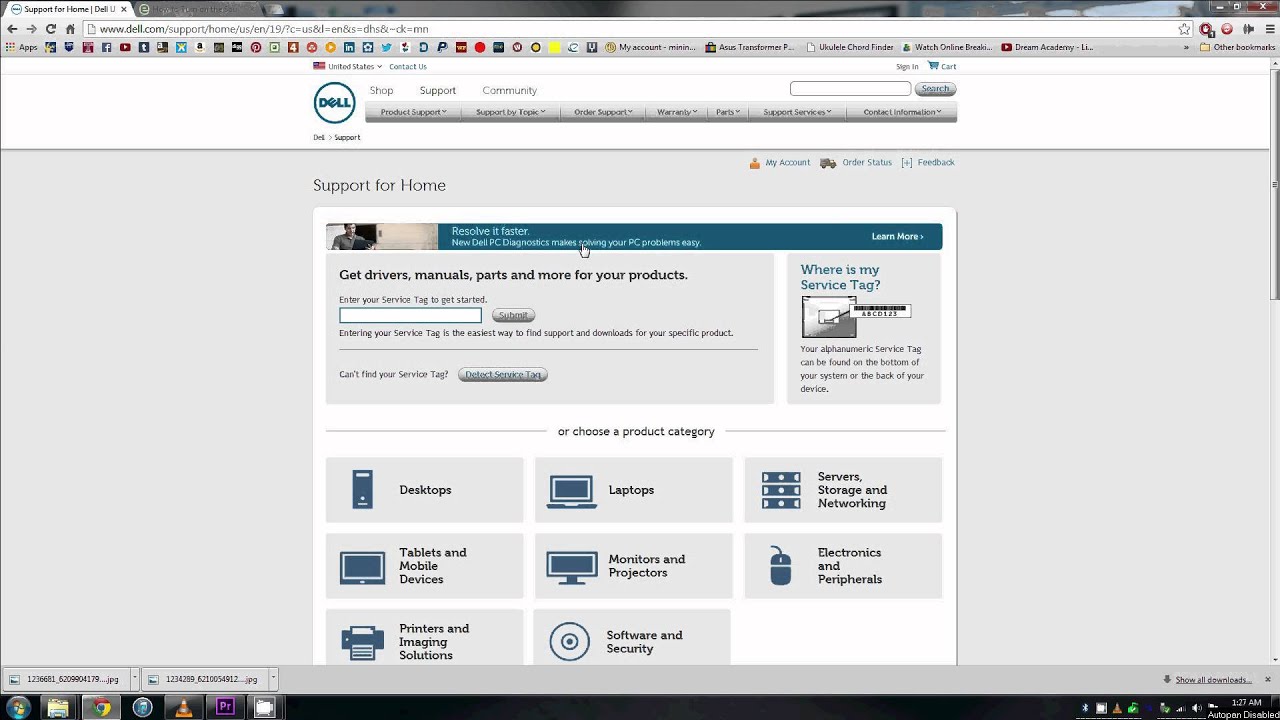Image resolution: width=1280 pixels, height=720 pixels.
Task: Reload the page
Action: coord(50,29)
